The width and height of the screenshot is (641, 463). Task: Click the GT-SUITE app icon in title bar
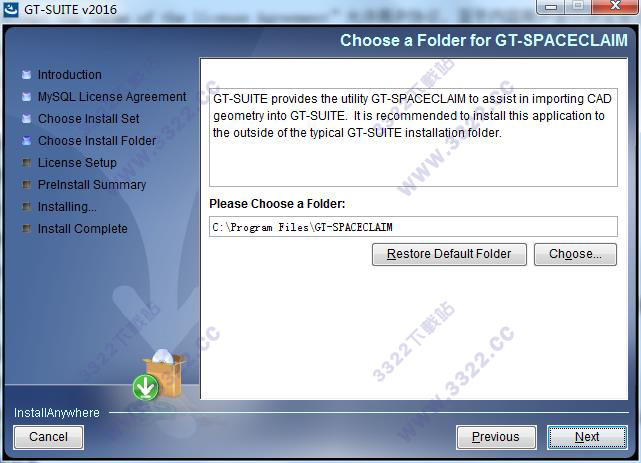pos(10,9)
